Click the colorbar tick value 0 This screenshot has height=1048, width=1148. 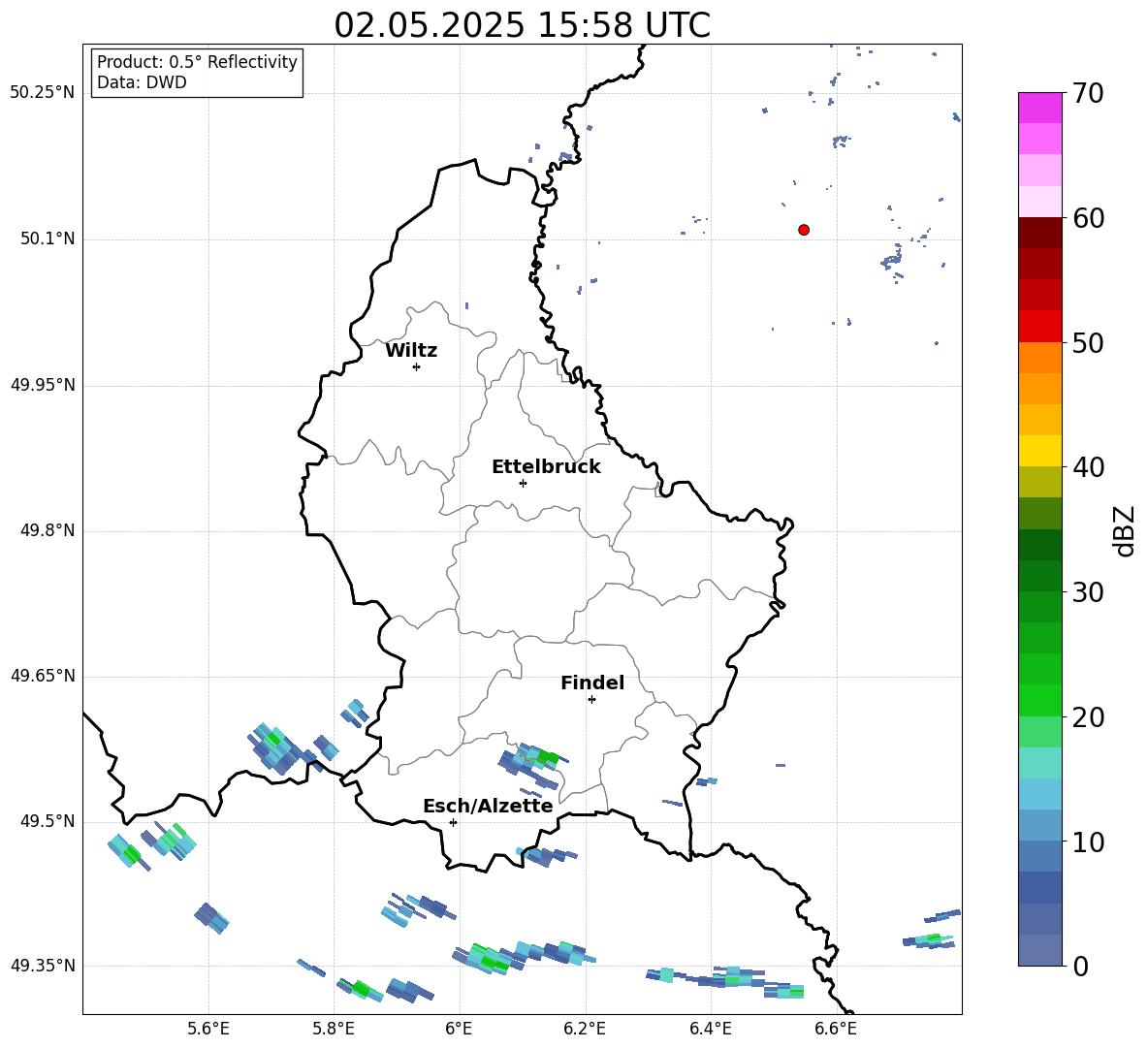[x=1081, y=967]
